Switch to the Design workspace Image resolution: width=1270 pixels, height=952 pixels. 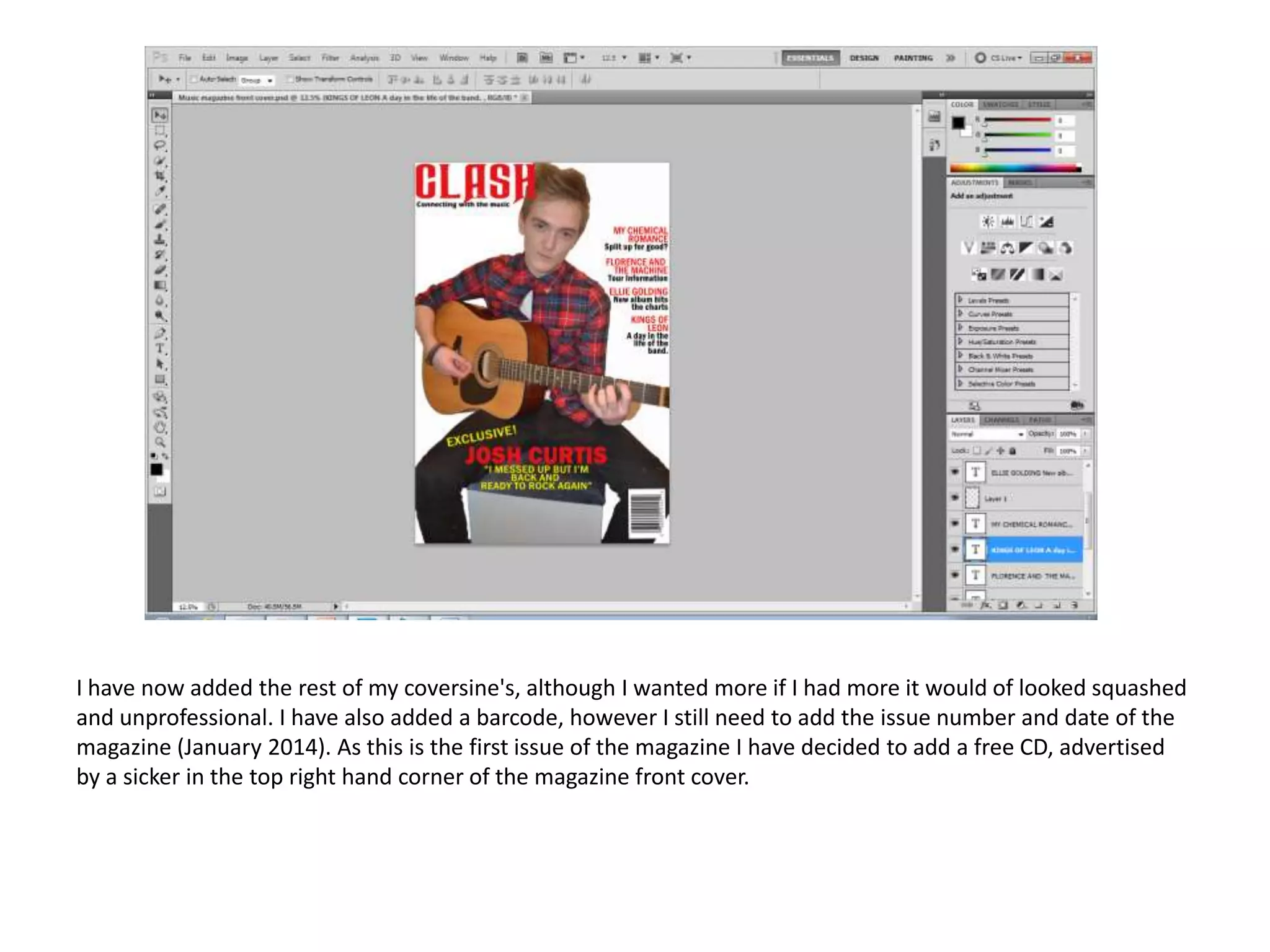864,58
